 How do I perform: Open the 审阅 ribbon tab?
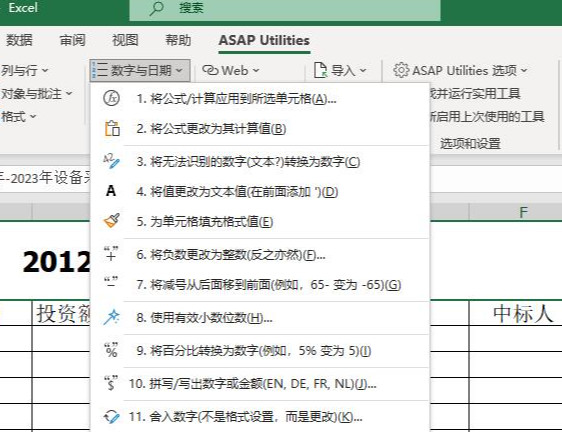click(x=72, y=40)
